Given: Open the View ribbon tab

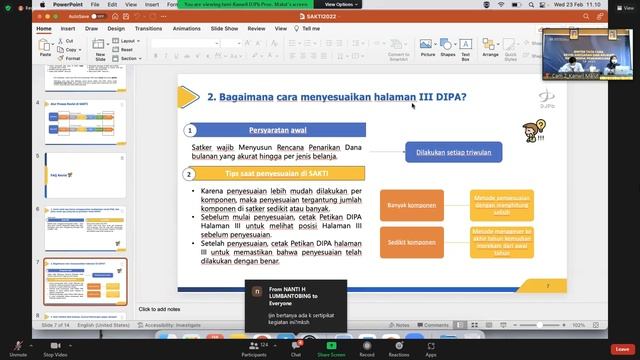Looking at the screenshot, I should click(281, 29).
